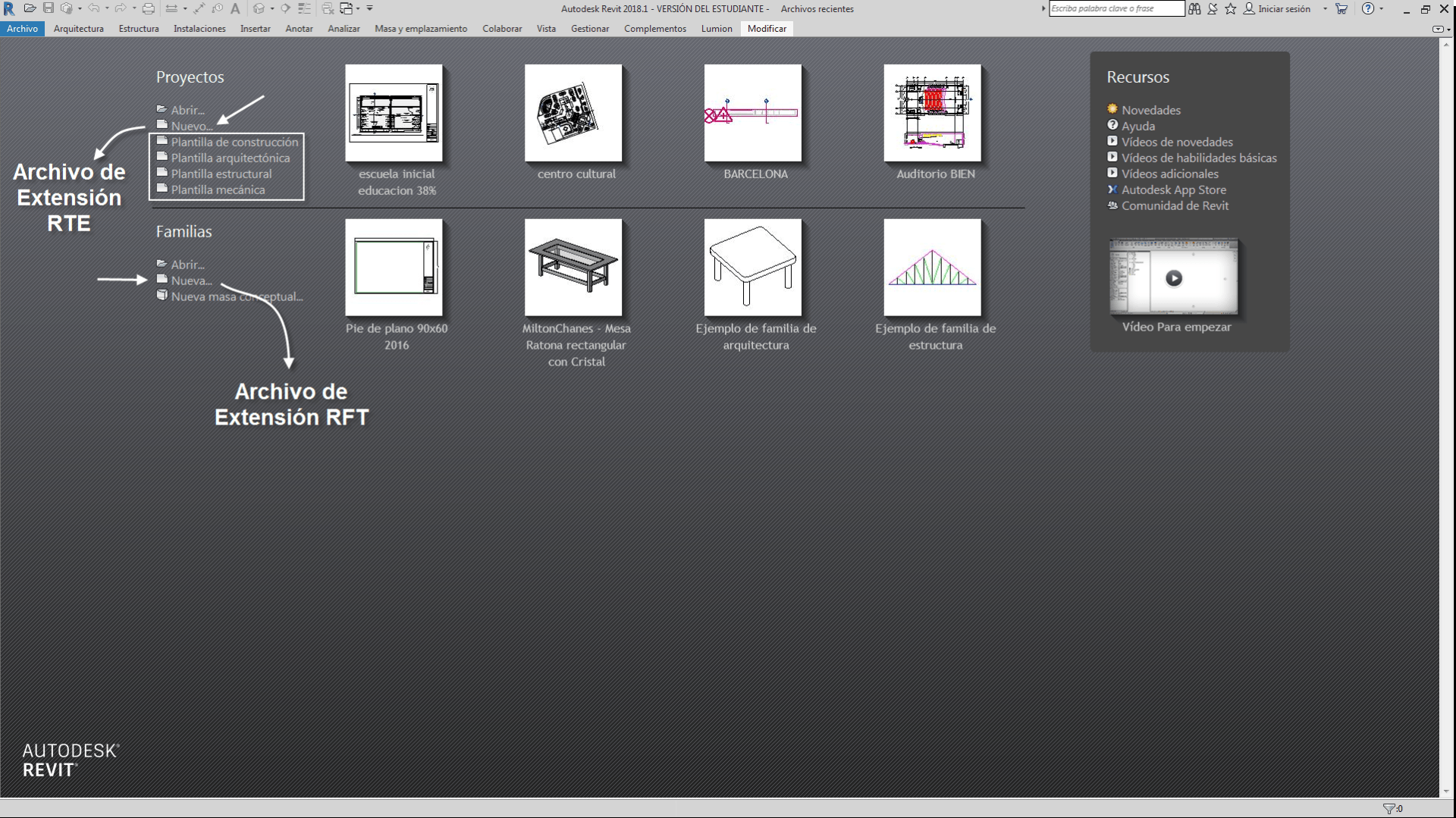Viewport: 1456px width, 818px height.
Task: Click the Open folder icon in quick access toolbar
Action: point(30,8)
